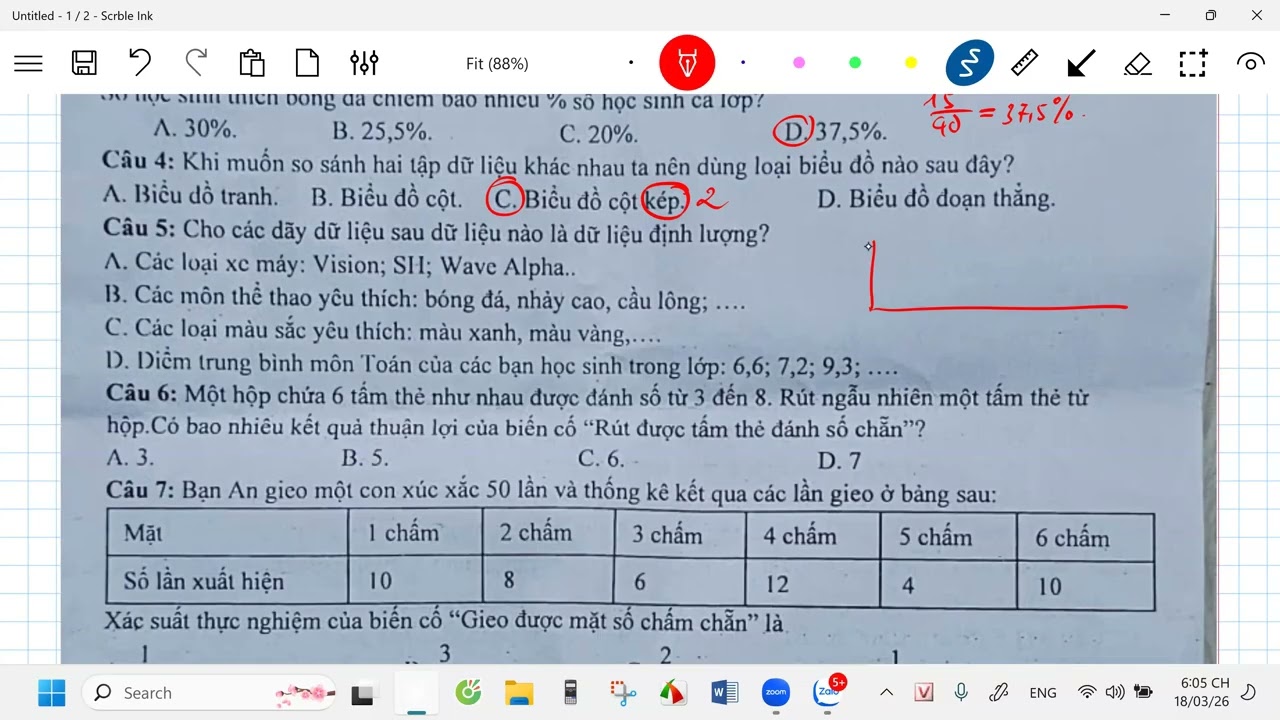Screen dimensions: 1280x720
Task: Choose the yellow highlighter color
Action: coord(911,63)
